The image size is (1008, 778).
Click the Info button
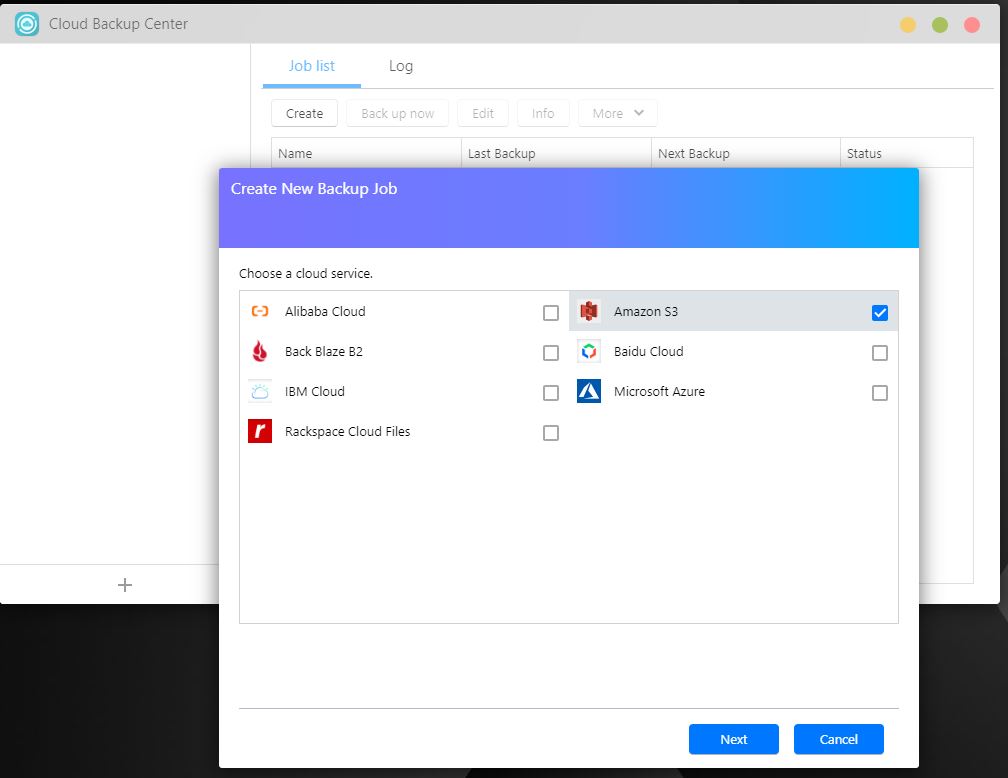tap(543, 113)
